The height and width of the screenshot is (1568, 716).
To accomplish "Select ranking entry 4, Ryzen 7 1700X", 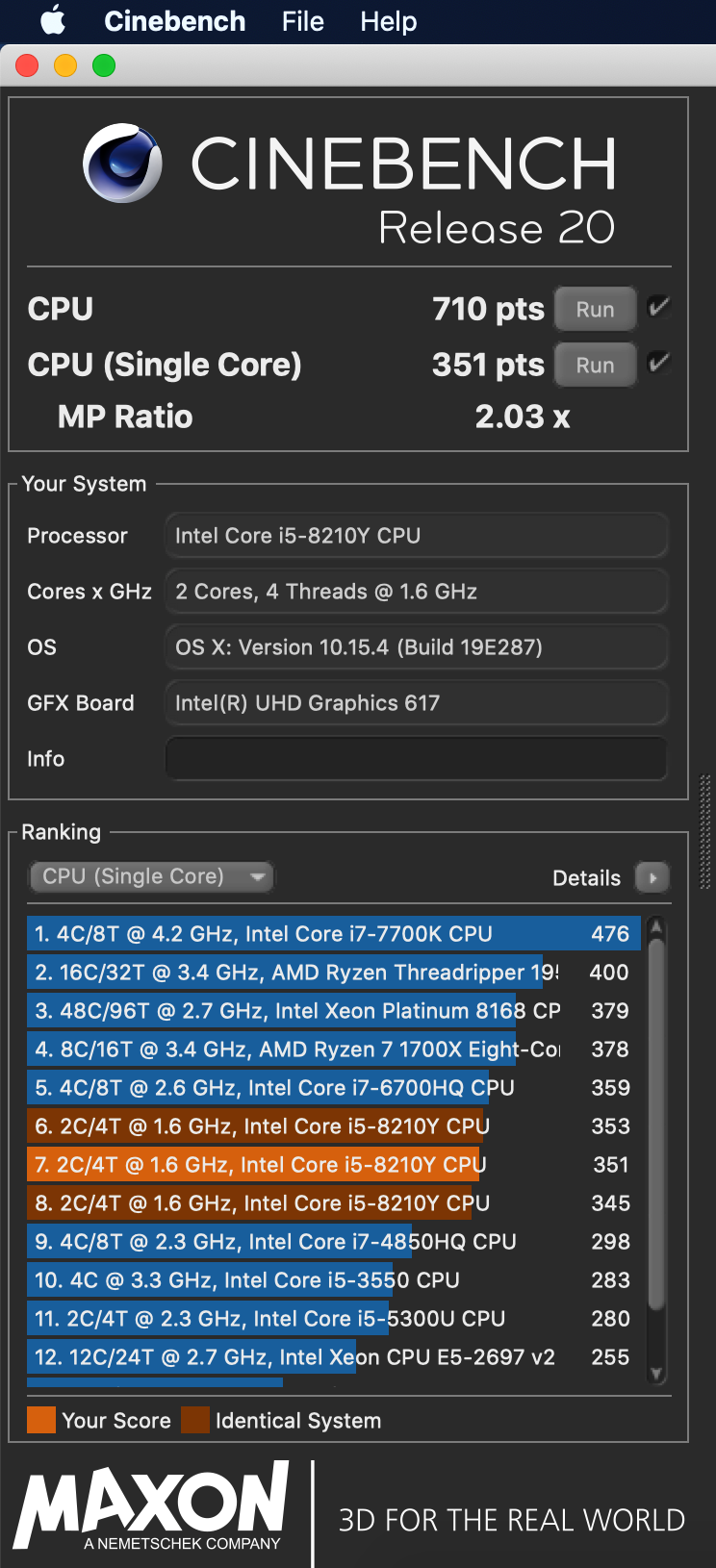I will point(333,1049).
